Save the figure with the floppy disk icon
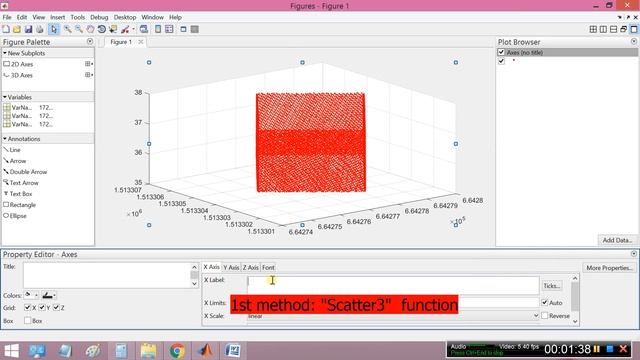The height and width of the screenshot is (360, 640). pyautogui.click(x=28, y=29)
